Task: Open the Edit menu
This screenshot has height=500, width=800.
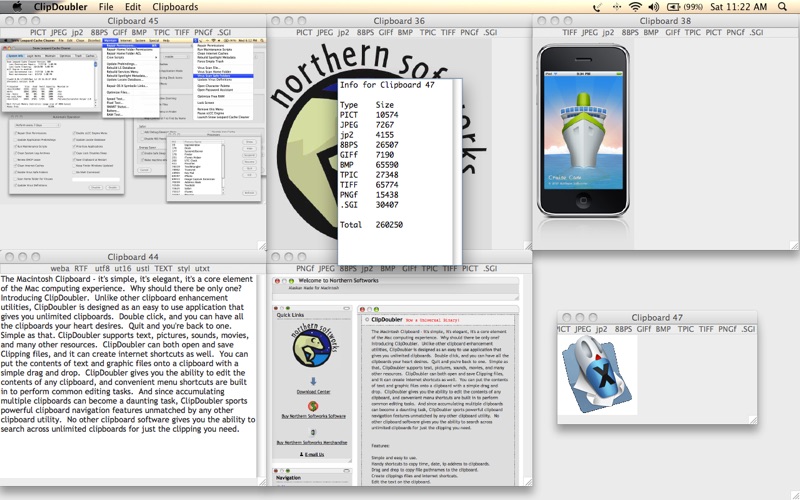Action: [132, 7]
